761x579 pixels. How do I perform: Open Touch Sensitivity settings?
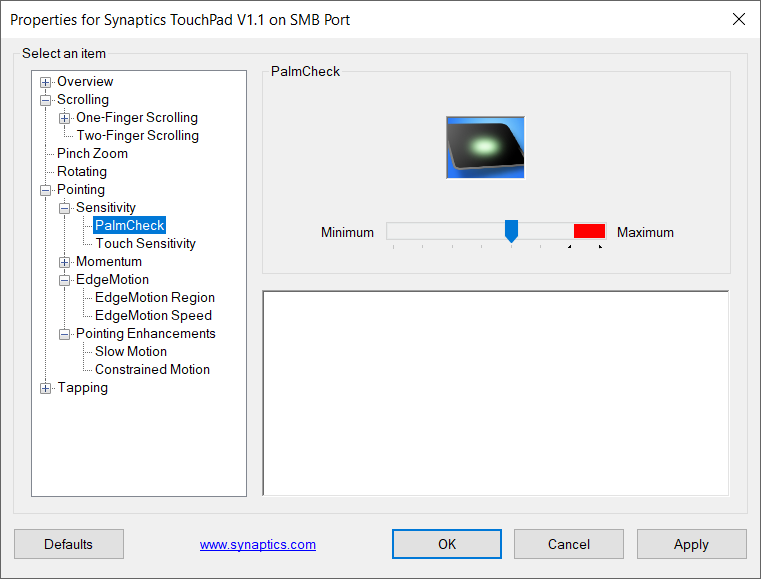click(145, 243)
